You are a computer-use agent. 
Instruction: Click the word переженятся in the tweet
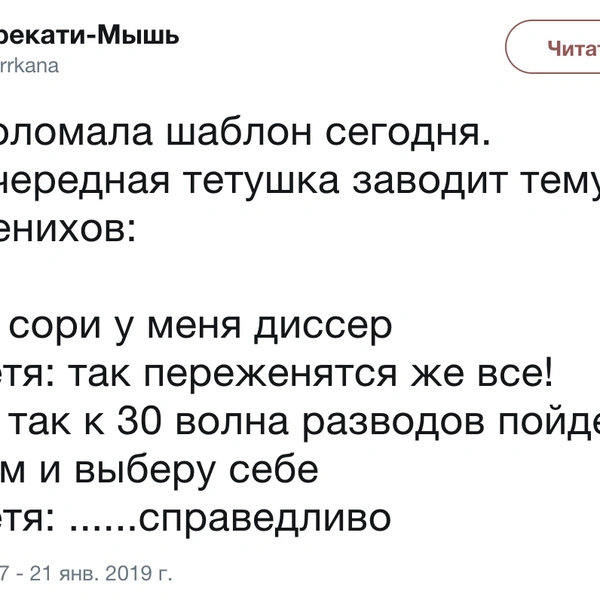271,375
